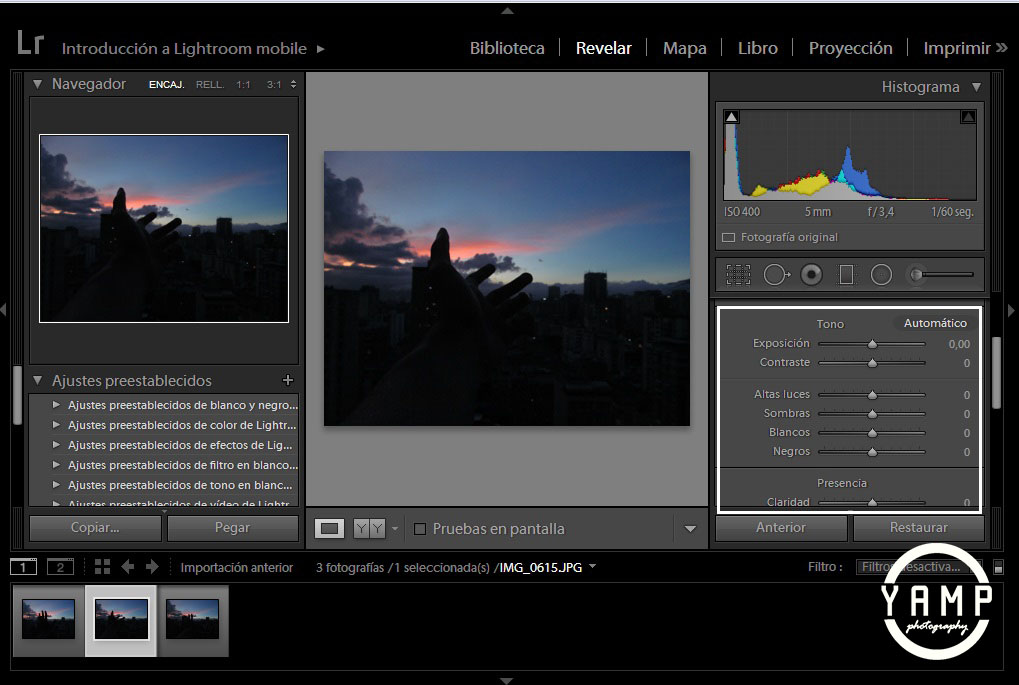
Task: Collapse the Navegador panel
Action: pos(38,84)
